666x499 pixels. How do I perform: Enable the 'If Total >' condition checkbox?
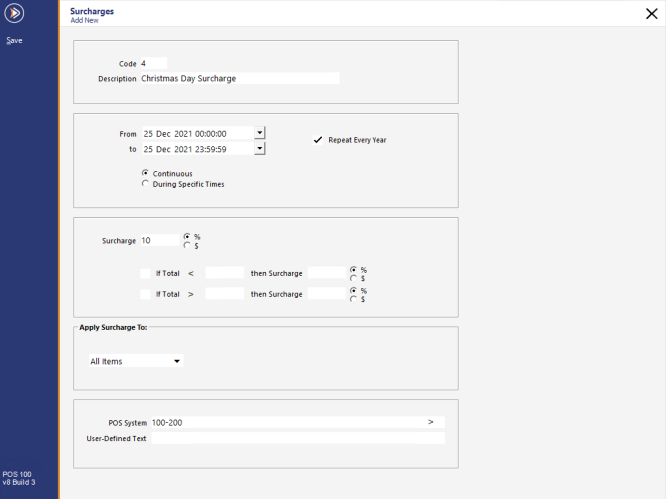click(x=145, y=294)
